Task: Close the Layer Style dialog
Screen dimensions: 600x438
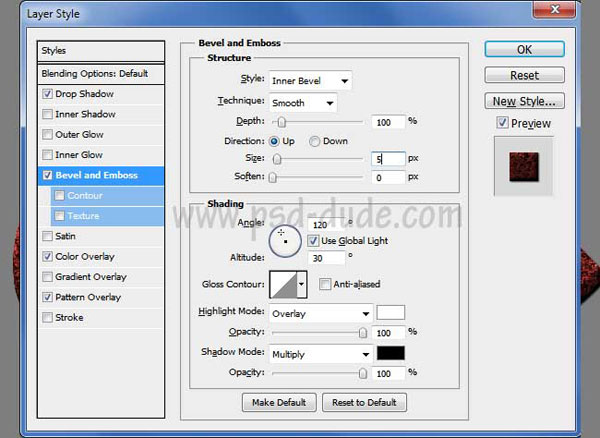Action: pos(576,13)
